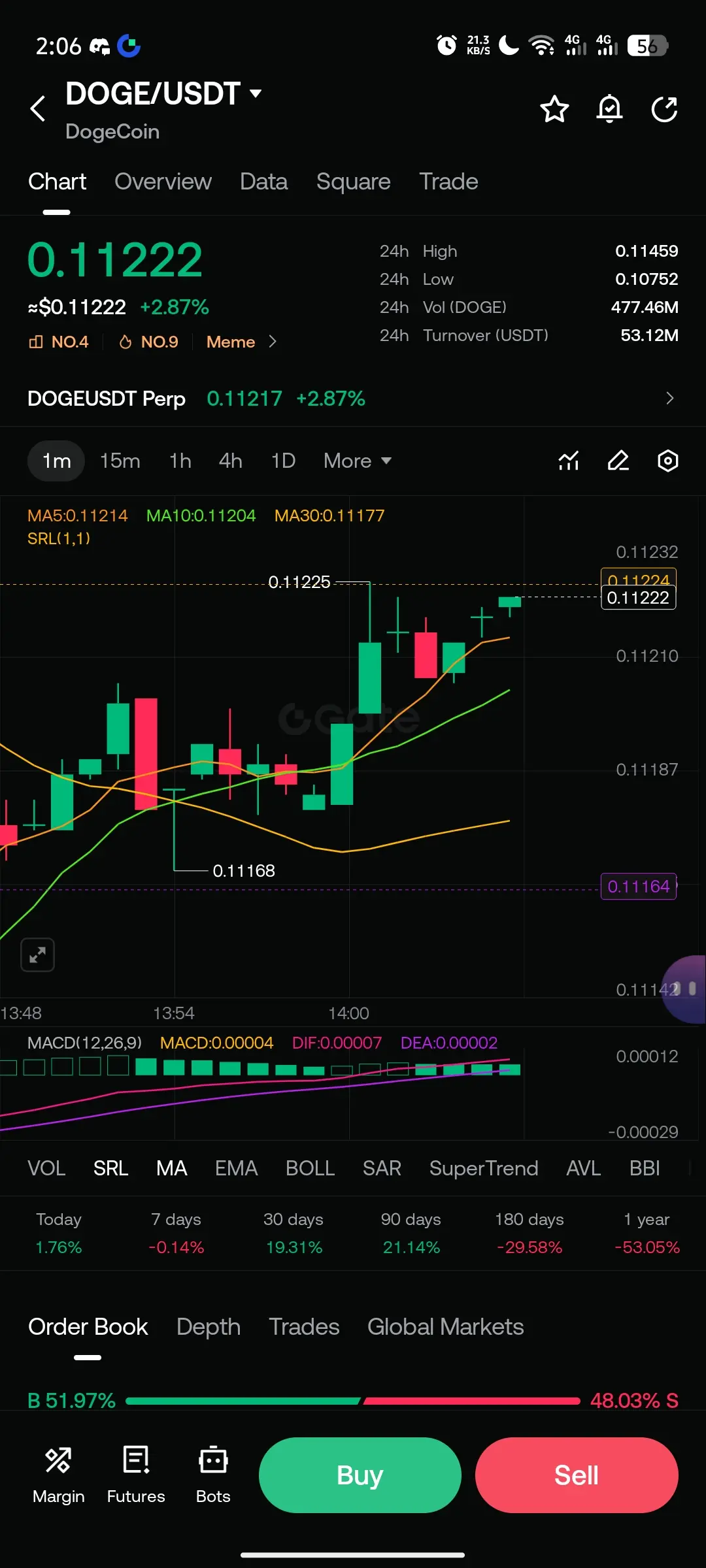Select the 1h timeframe
Viewport: 706px width, 1568px height.
click(x=180, y=461)
